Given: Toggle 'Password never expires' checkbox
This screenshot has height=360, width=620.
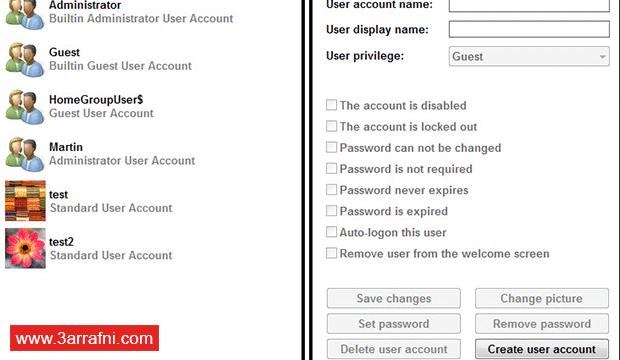Looking at the screenshot, I should tap(331, 189).
